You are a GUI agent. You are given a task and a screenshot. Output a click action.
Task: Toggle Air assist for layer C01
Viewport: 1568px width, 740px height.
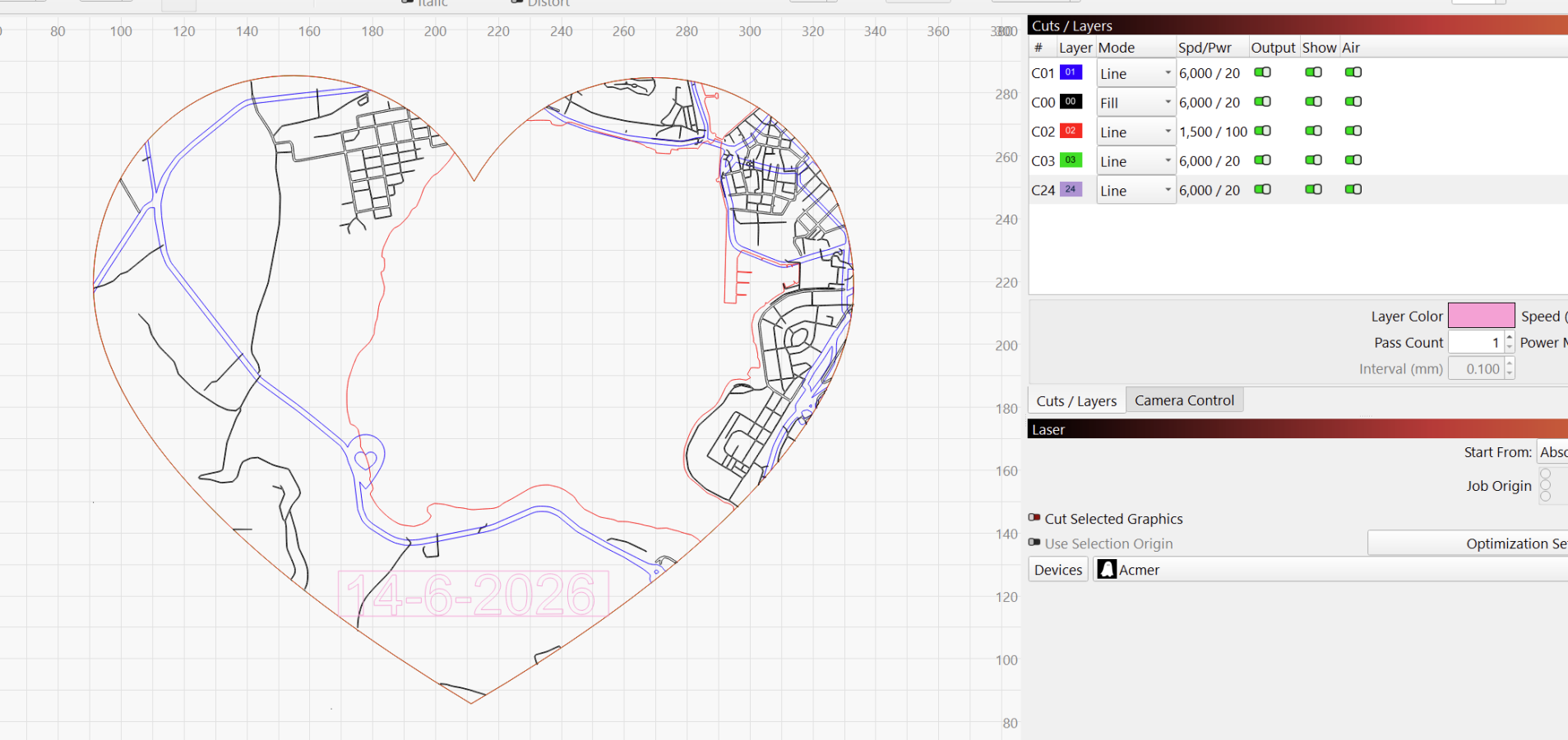coord(1353,72)
